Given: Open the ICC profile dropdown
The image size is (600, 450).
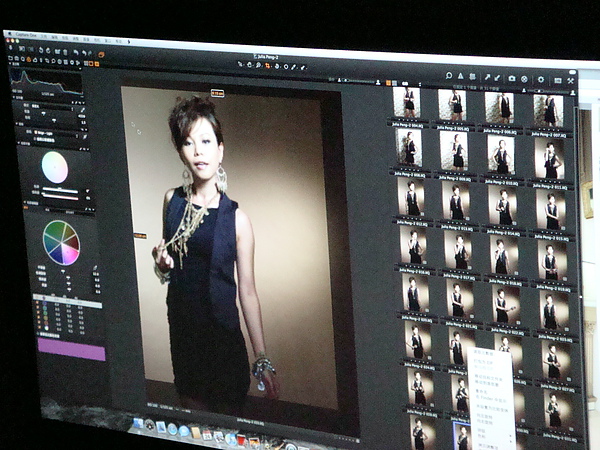Looking at the screenshot, I should coord(57,133).
